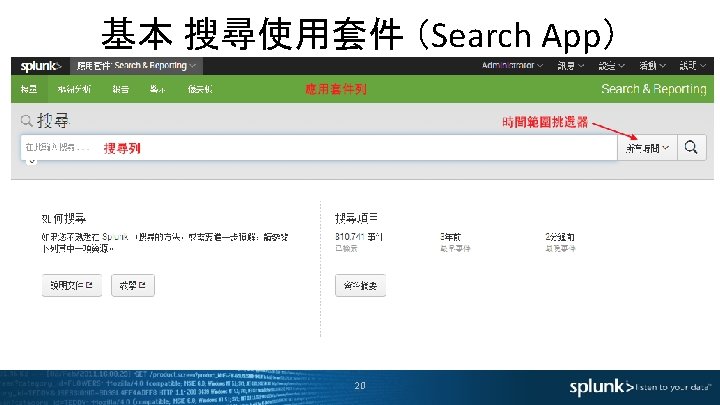Viewport: 720px width, 405px height.
Task: Open the time range picker dropdown
Action: tap(647, 148)
